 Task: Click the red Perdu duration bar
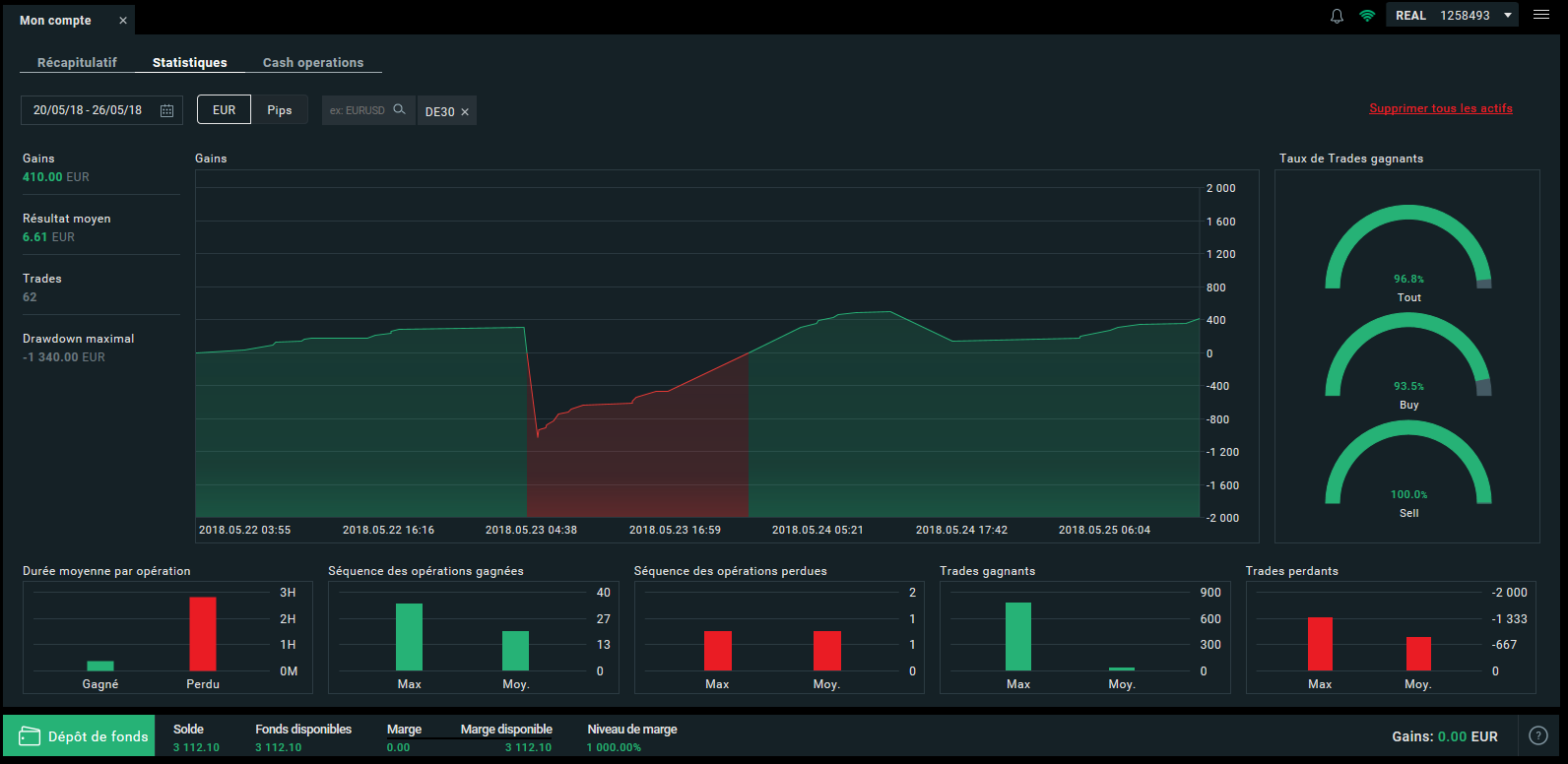(x=203, y=633)
